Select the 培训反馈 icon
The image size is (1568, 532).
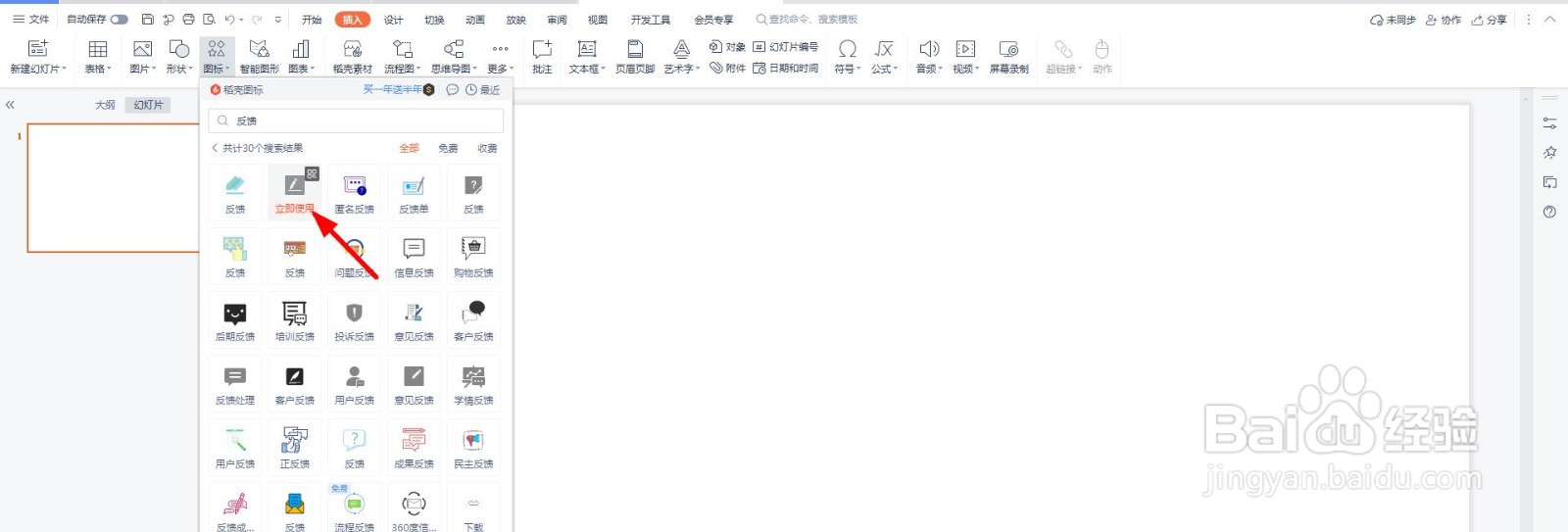tap(295, 320)
